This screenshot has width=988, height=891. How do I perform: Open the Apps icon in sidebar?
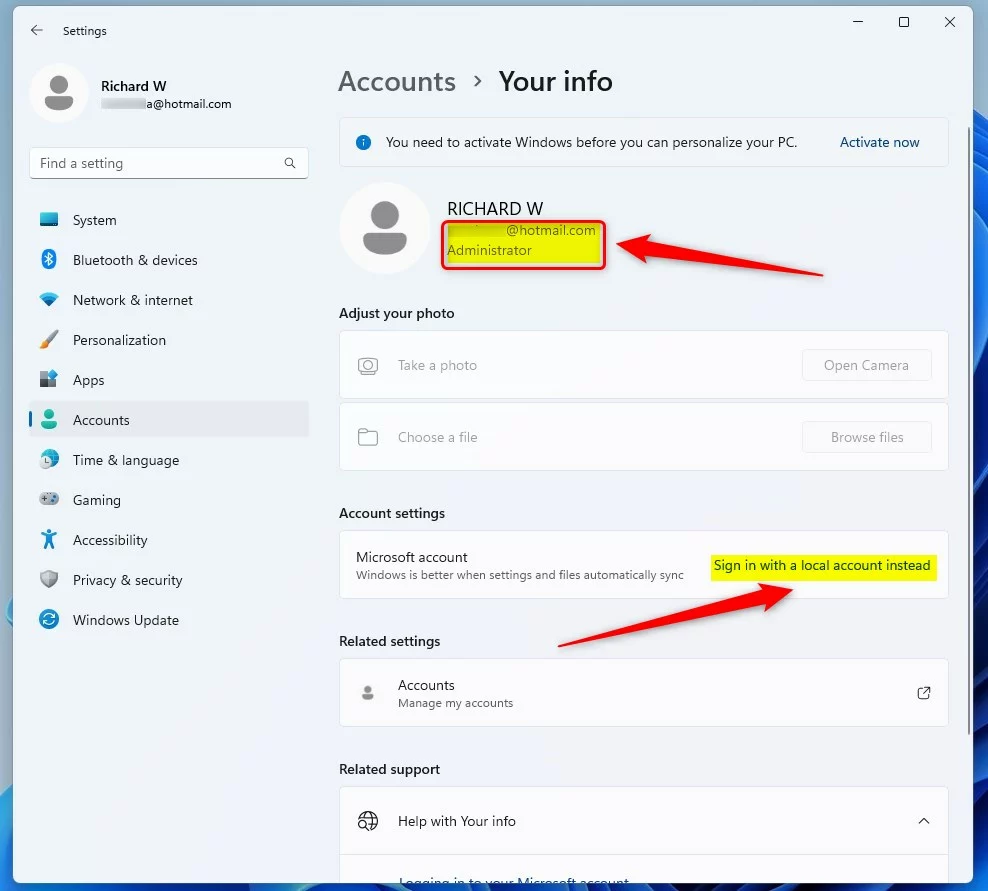click(49, 380)
